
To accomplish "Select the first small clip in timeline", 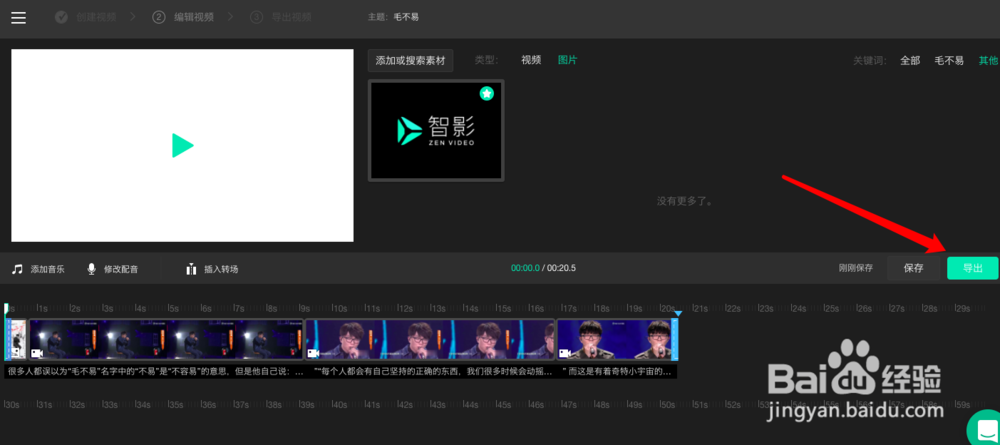I will coord(17,339).
